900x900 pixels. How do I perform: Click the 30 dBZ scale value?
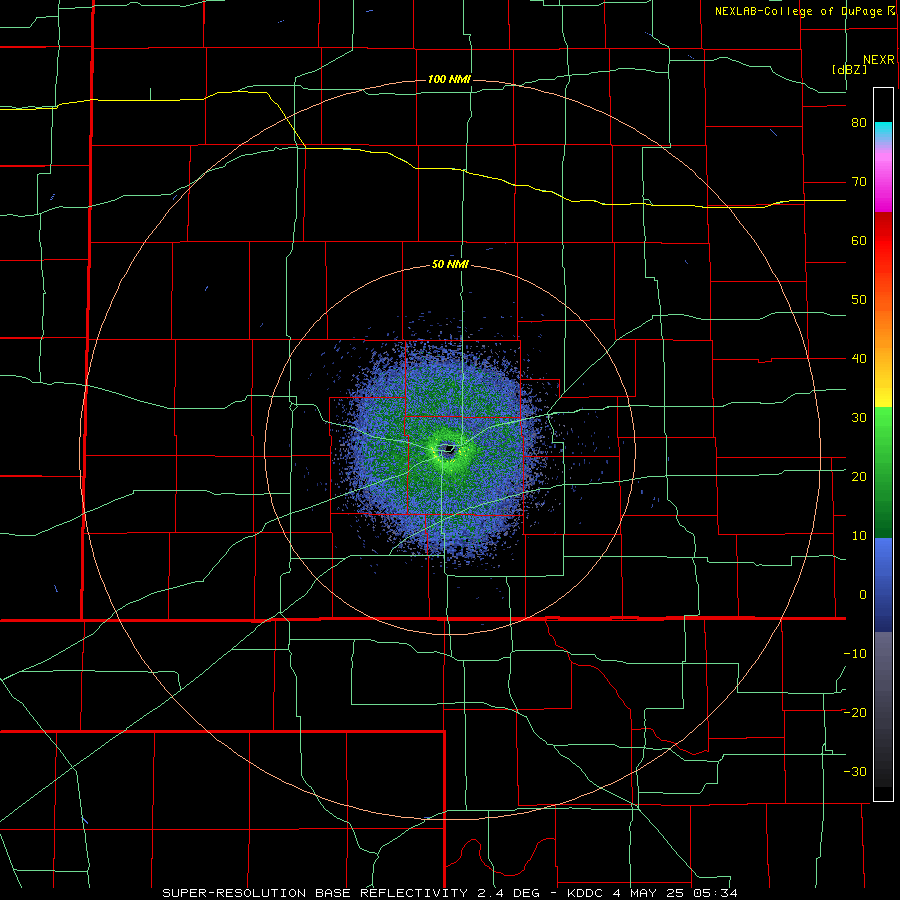859,418
